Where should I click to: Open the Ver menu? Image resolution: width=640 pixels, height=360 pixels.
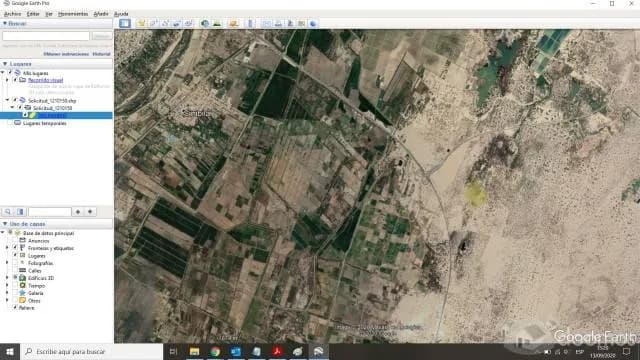coord(49,14)
